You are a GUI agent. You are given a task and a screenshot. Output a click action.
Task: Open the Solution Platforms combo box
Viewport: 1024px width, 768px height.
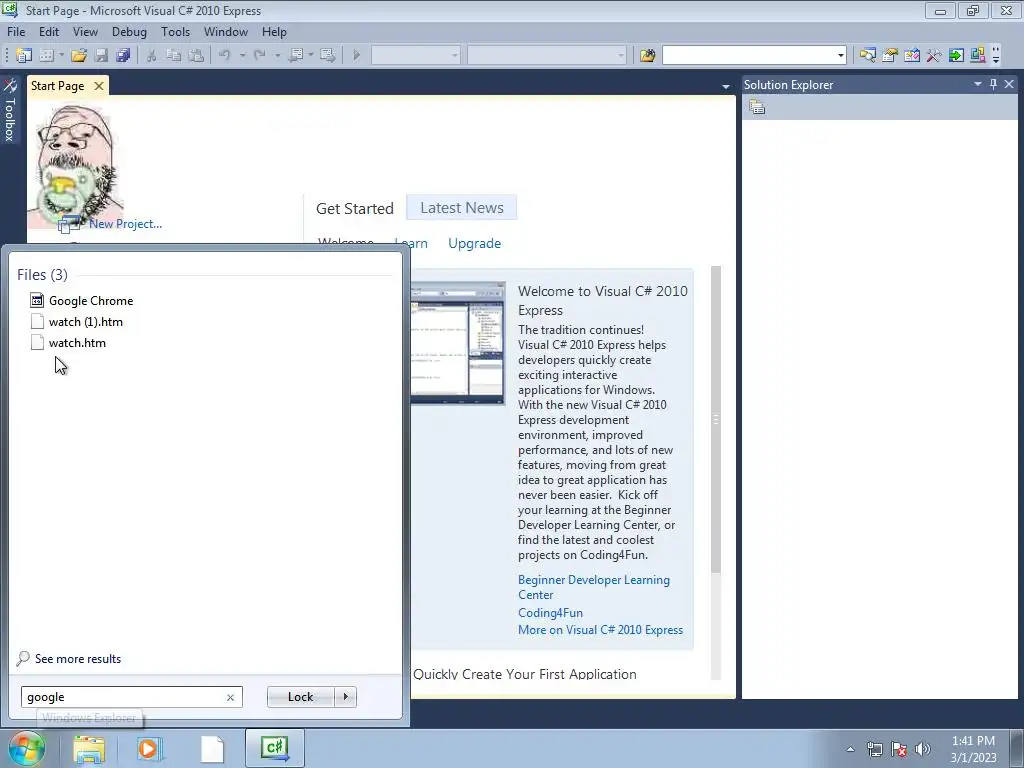pyautogui.click(x=547, y=56)
